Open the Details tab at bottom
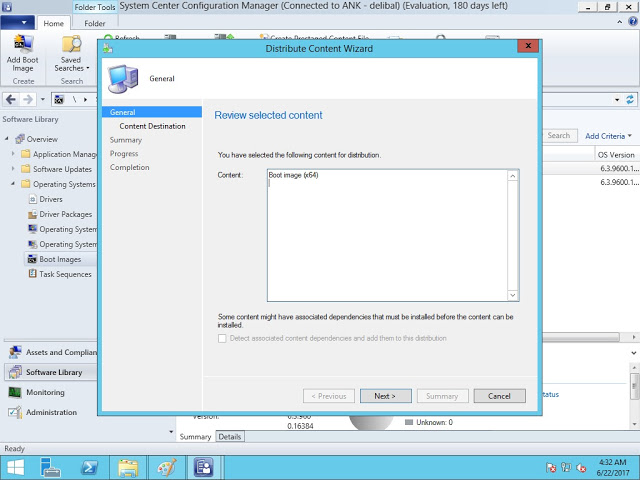 click(x=230, y=437)
